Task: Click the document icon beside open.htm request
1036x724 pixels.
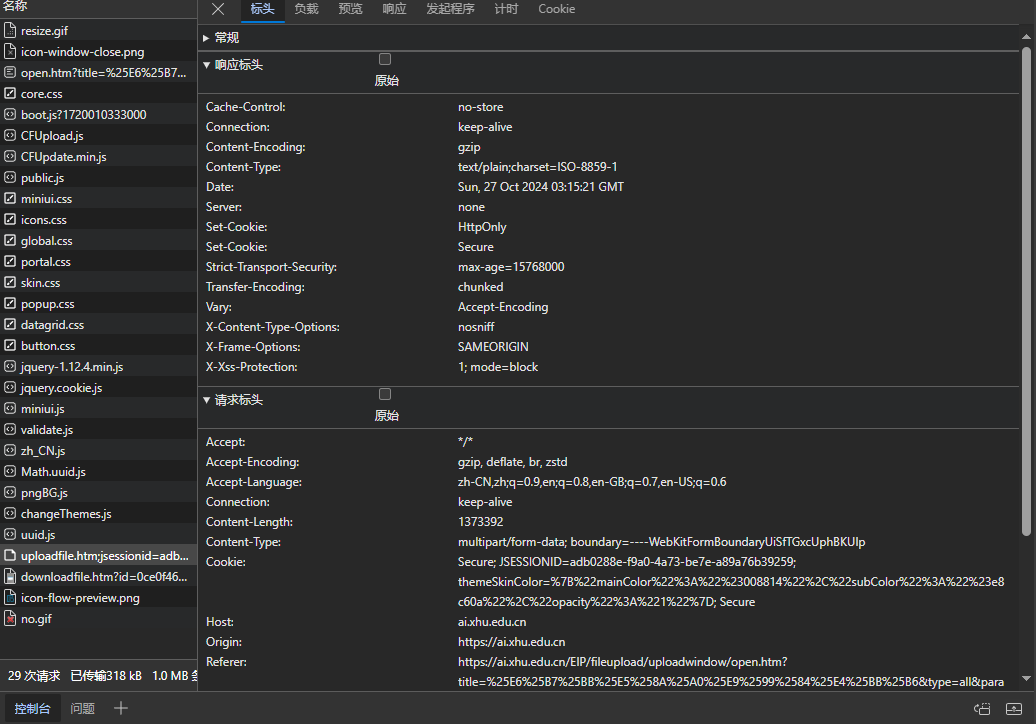Action: coord(10,73)
